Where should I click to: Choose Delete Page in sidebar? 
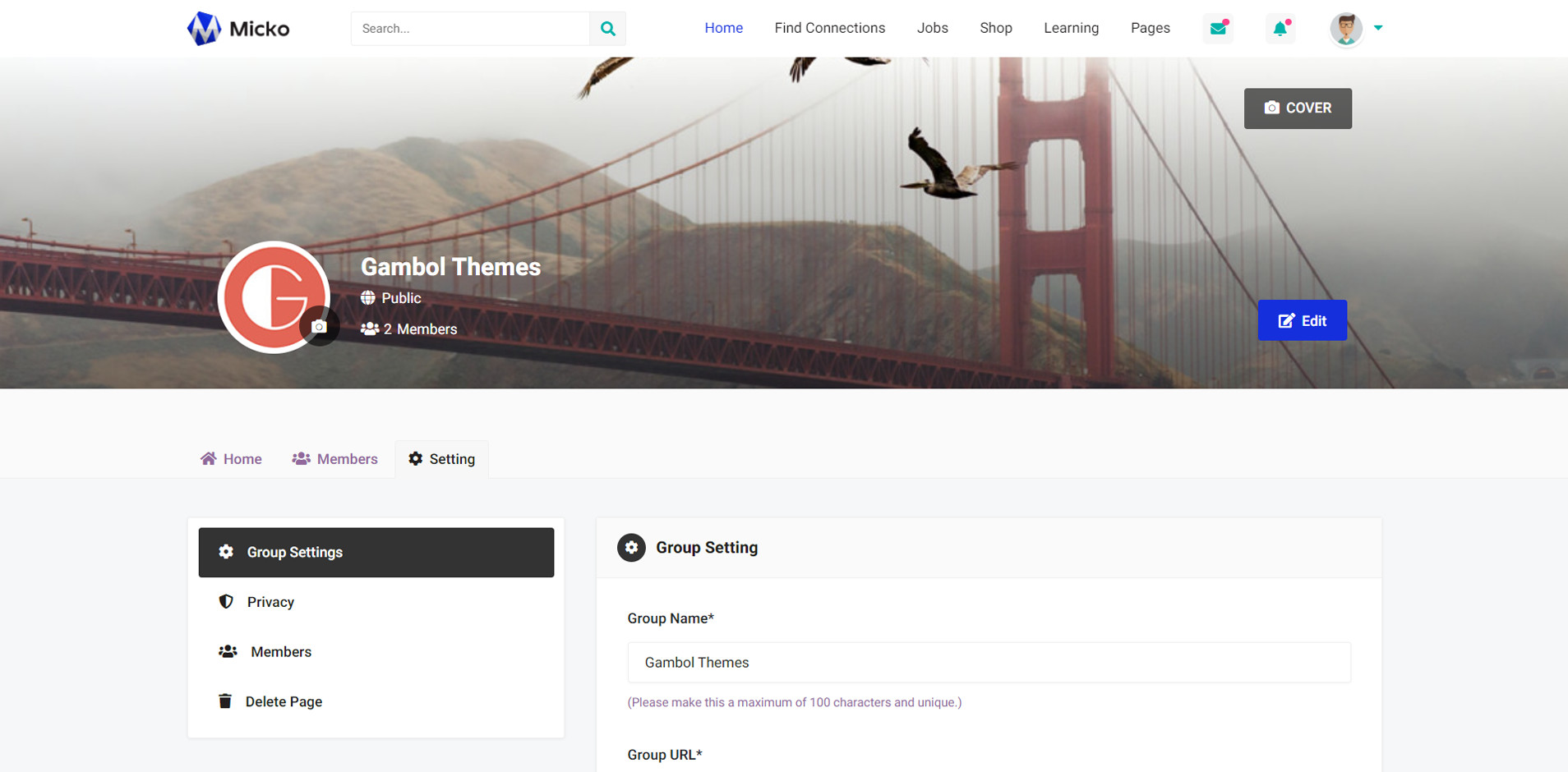[284, 701]
